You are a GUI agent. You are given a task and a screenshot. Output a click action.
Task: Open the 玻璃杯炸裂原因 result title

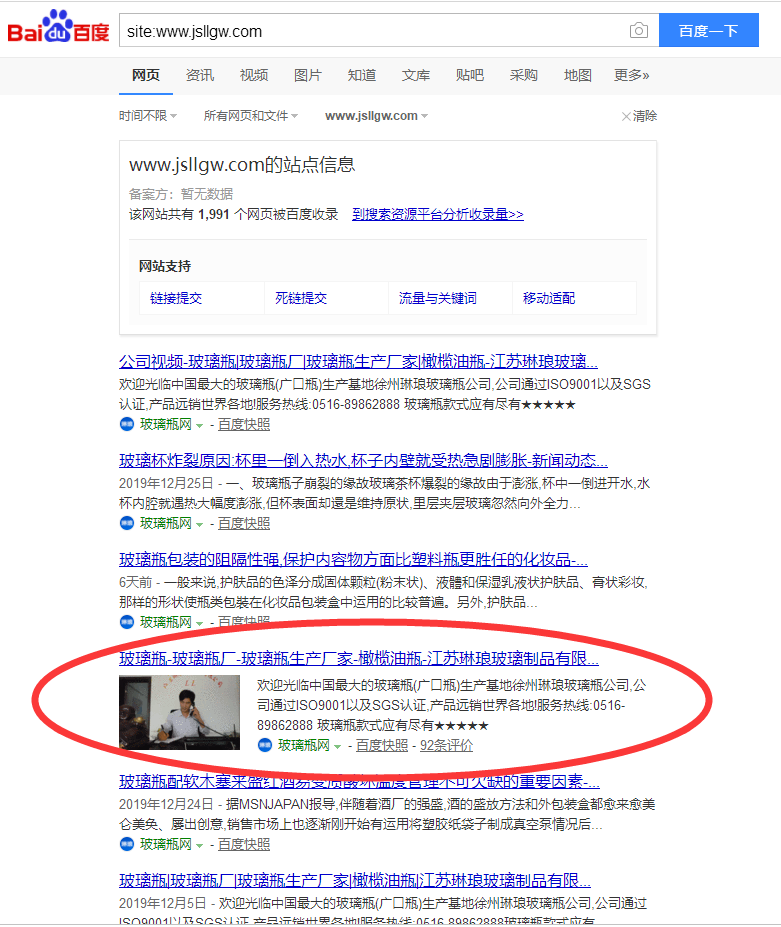click(x=363, y=460)
